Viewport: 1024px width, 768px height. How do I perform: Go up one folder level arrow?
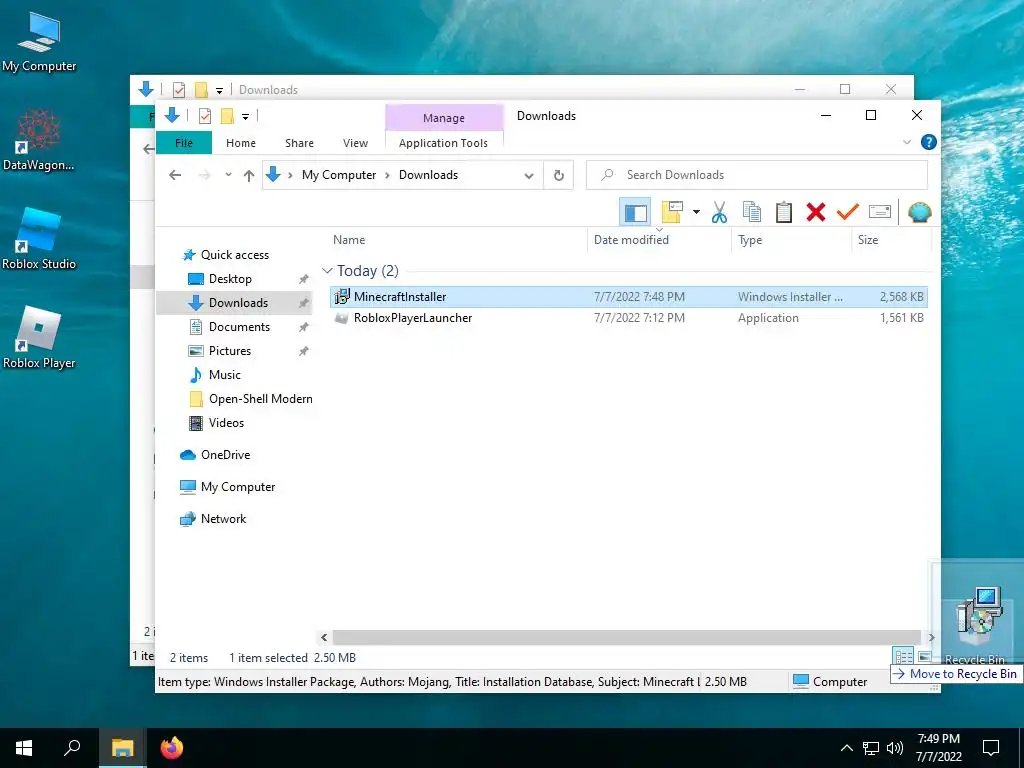(249, 175)
